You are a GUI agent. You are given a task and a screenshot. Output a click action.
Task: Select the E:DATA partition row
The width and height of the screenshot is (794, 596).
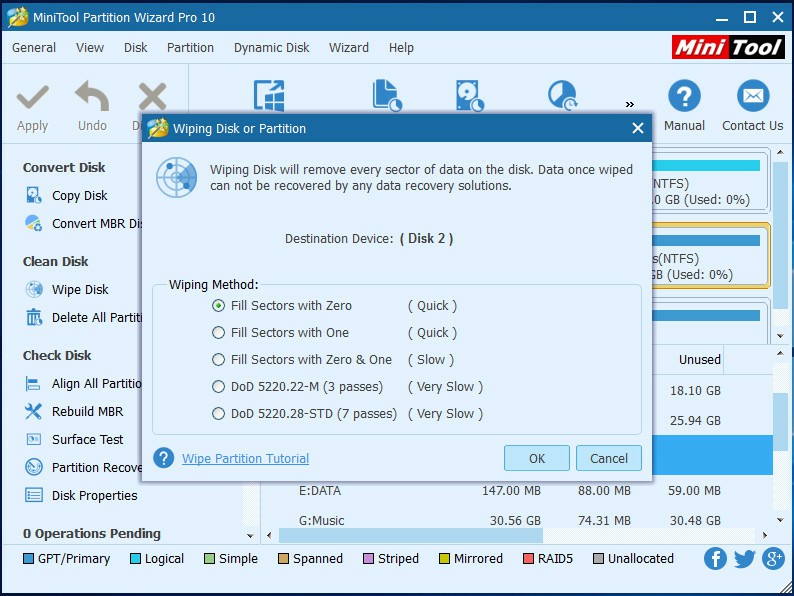pyautogui.click(x=517, y=490)
